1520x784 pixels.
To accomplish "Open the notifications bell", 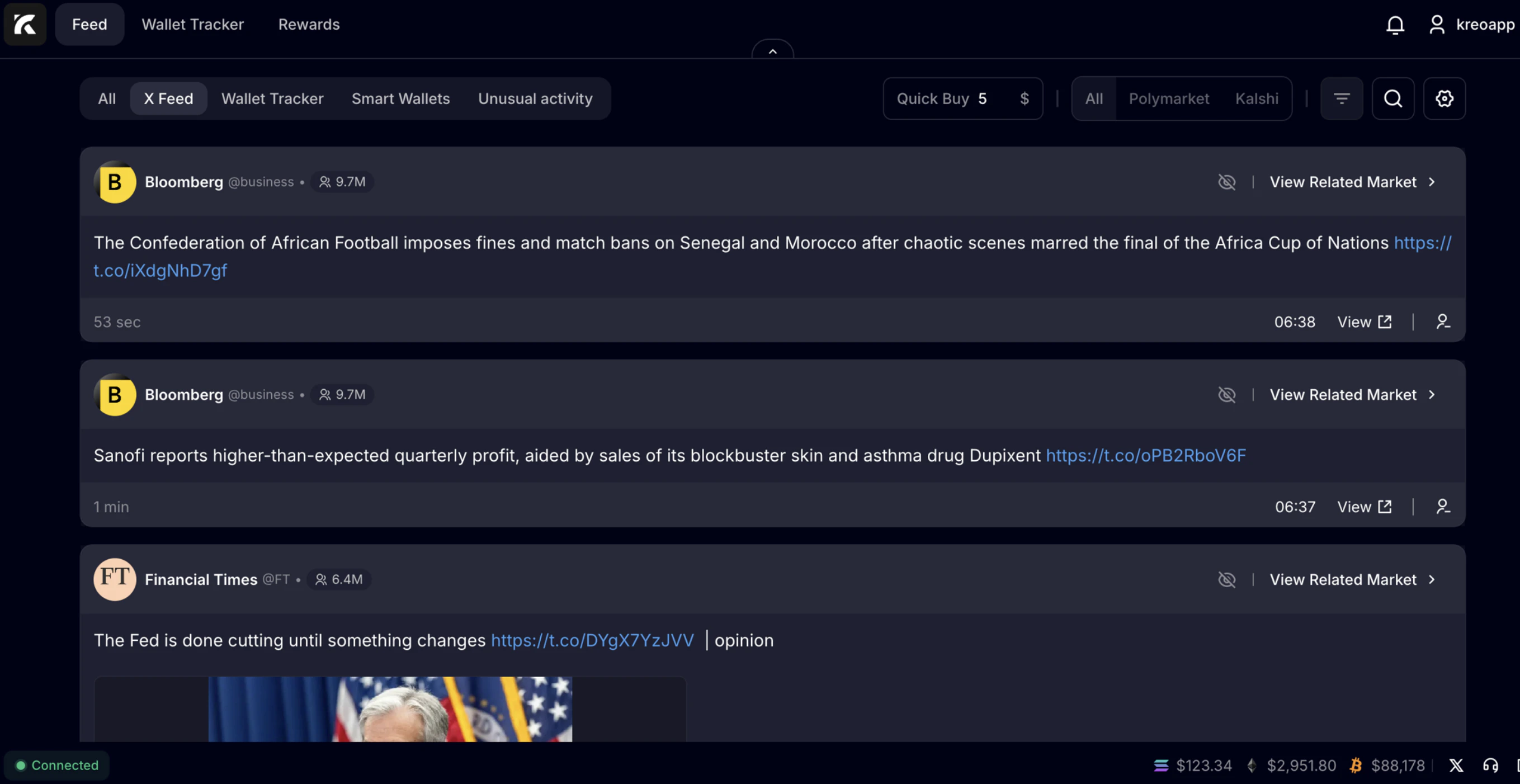I will pos(1395,25).
